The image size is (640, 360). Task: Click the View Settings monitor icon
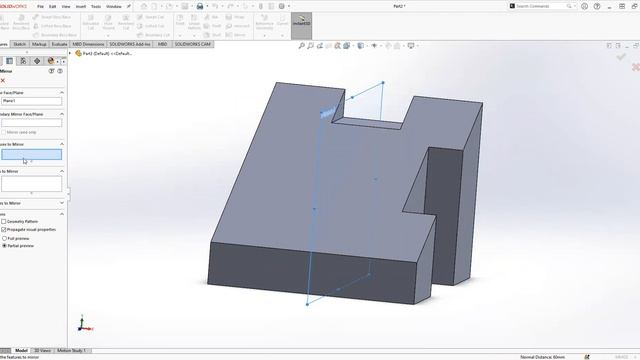411,46
